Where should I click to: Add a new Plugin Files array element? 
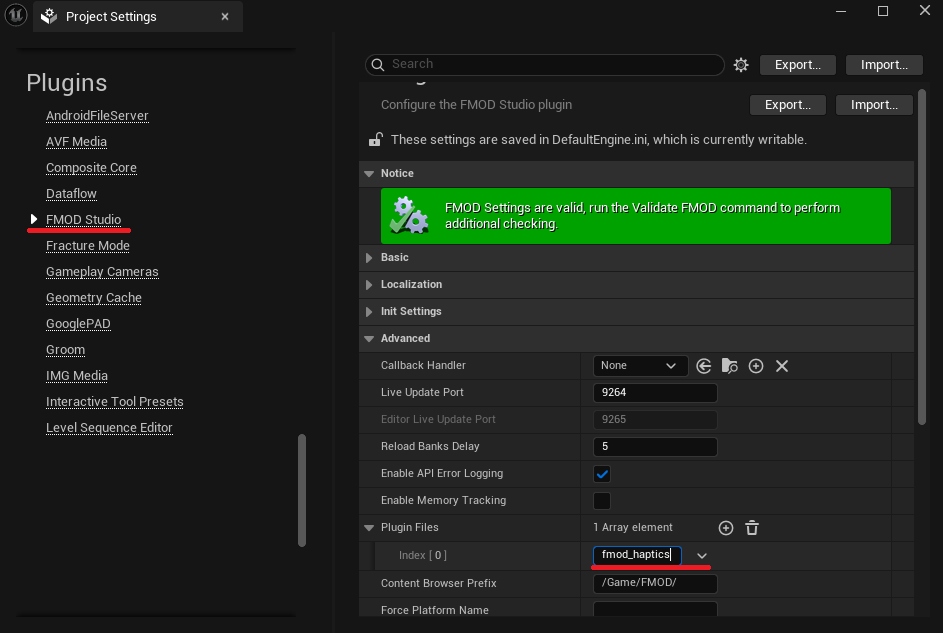click(726, 527)
